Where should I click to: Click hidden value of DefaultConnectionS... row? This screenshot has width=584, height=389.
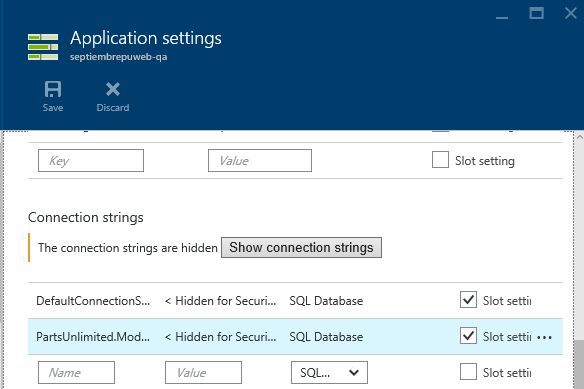coord(220,301)
